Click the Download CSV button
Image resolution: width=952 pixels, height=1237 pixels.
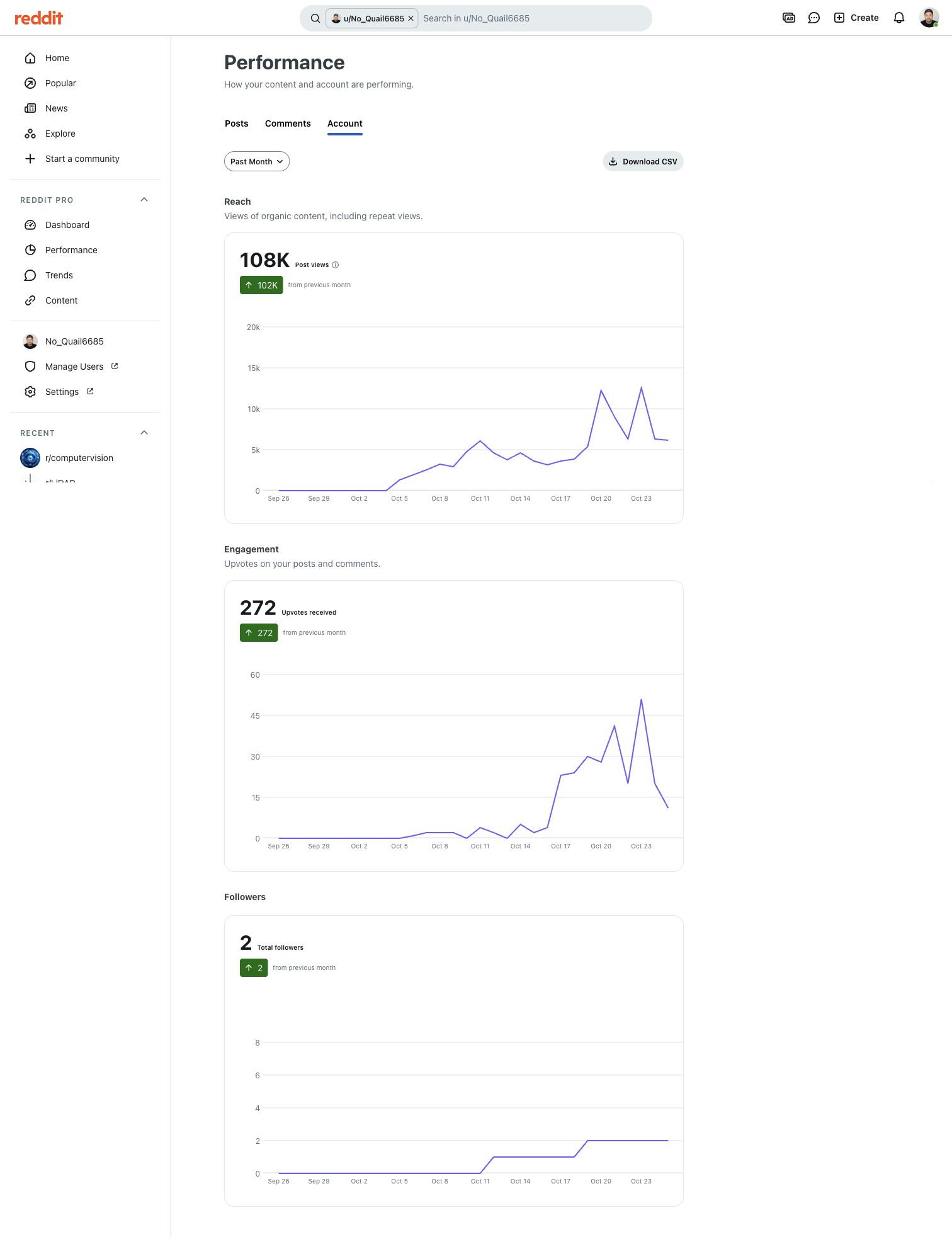pyautogui.click(x=643, y=161)
